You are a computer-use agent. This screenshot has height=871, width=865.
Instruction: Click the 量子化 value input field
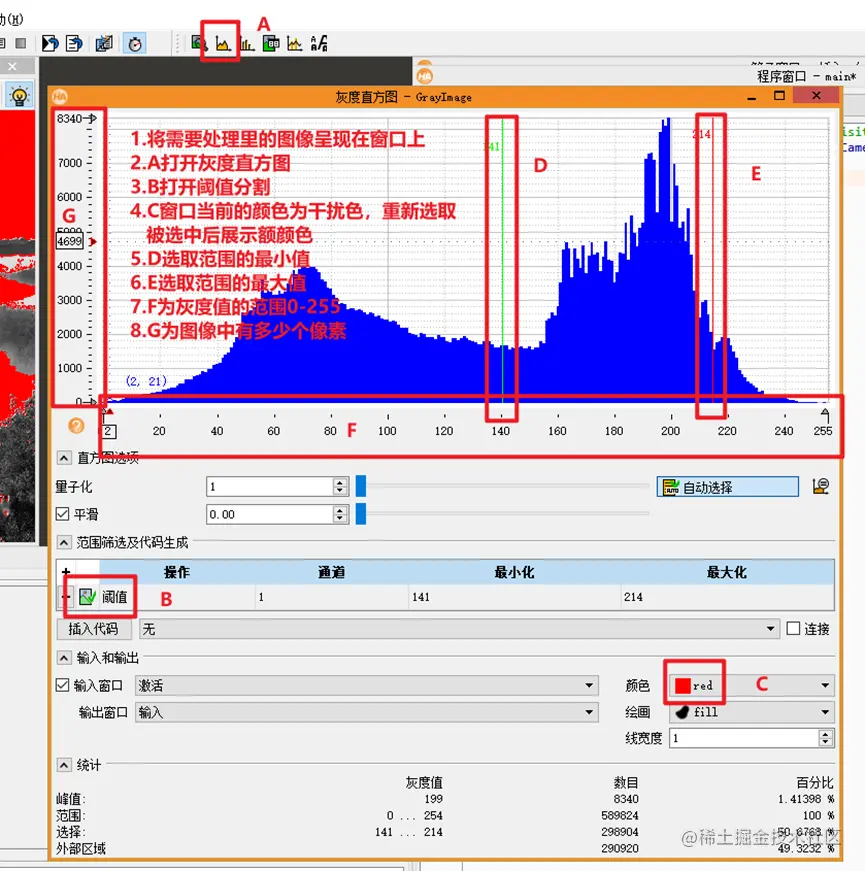click(270, 487)
